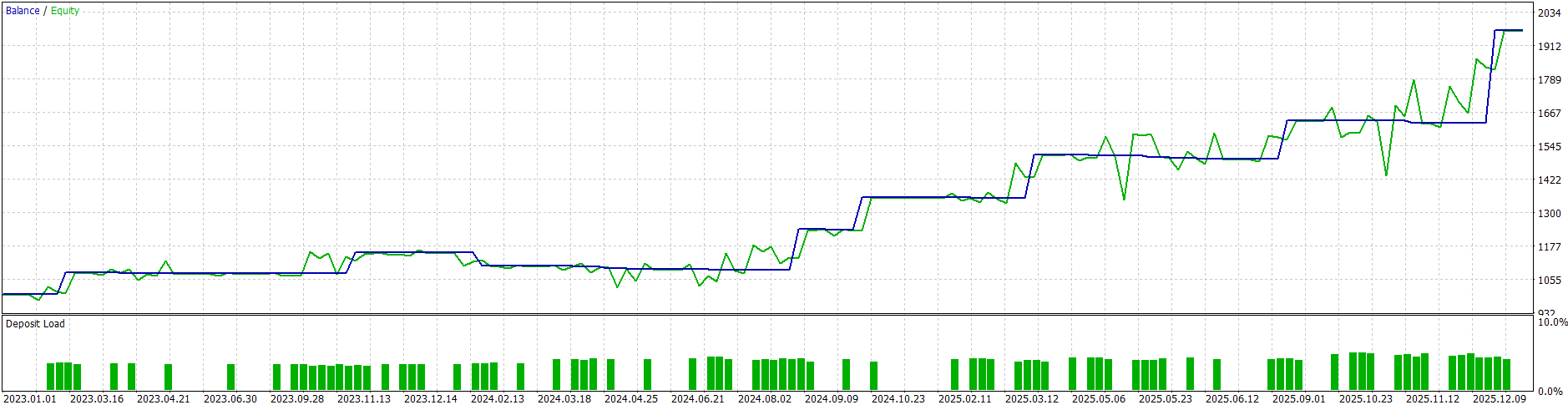Click the 2025.09.01 date label
The image size is (1568, 405).
tap(1299, 399)
